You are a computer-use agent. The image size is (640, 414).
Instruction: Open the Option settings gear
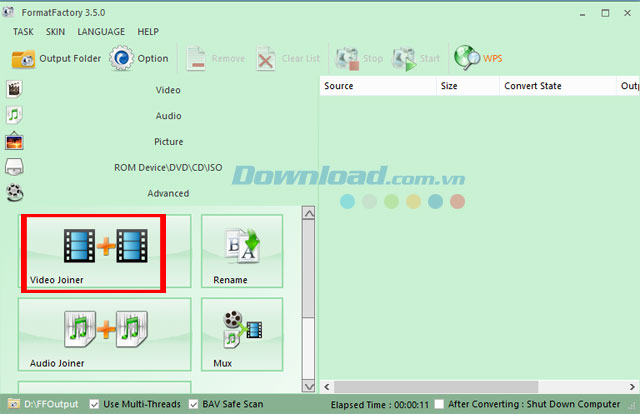139,58
